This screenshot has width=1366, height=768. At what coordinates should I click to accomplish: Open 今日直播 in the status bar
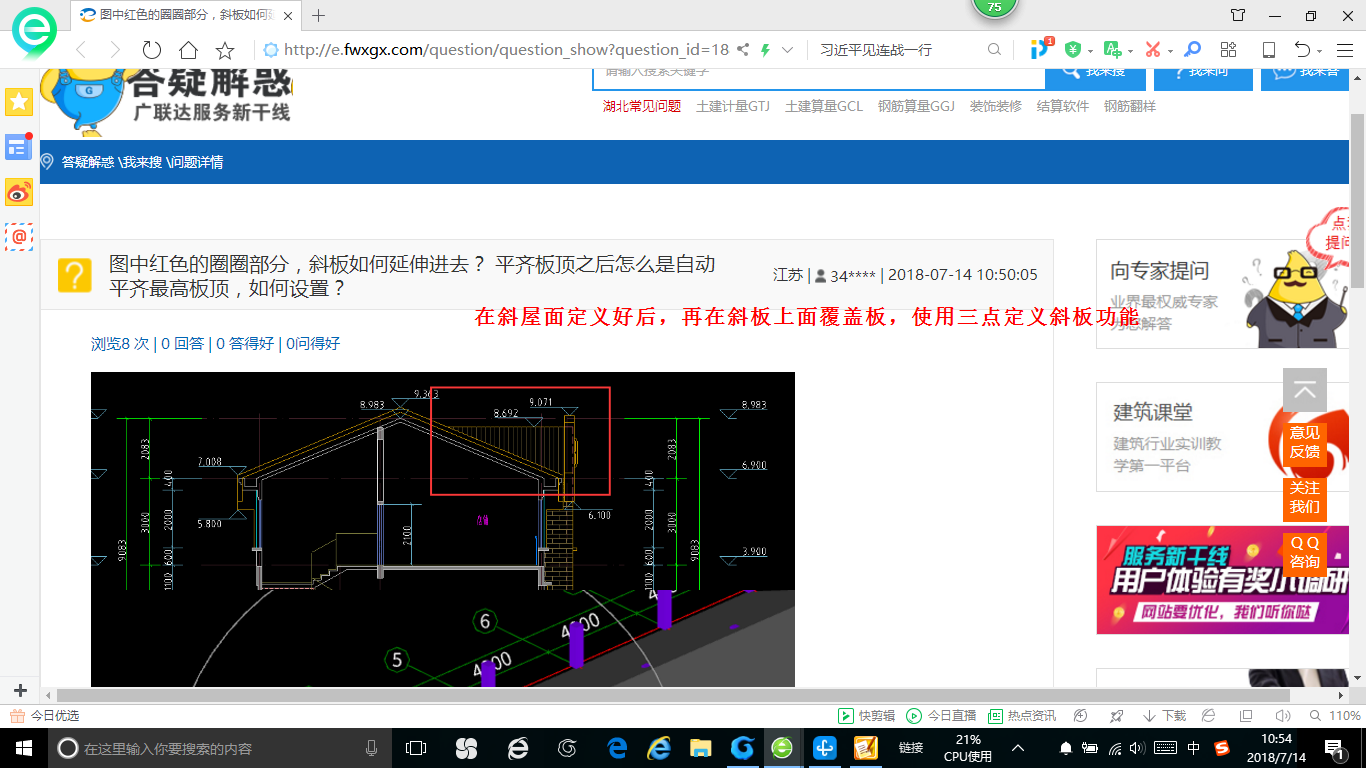(x=941, y=716)
